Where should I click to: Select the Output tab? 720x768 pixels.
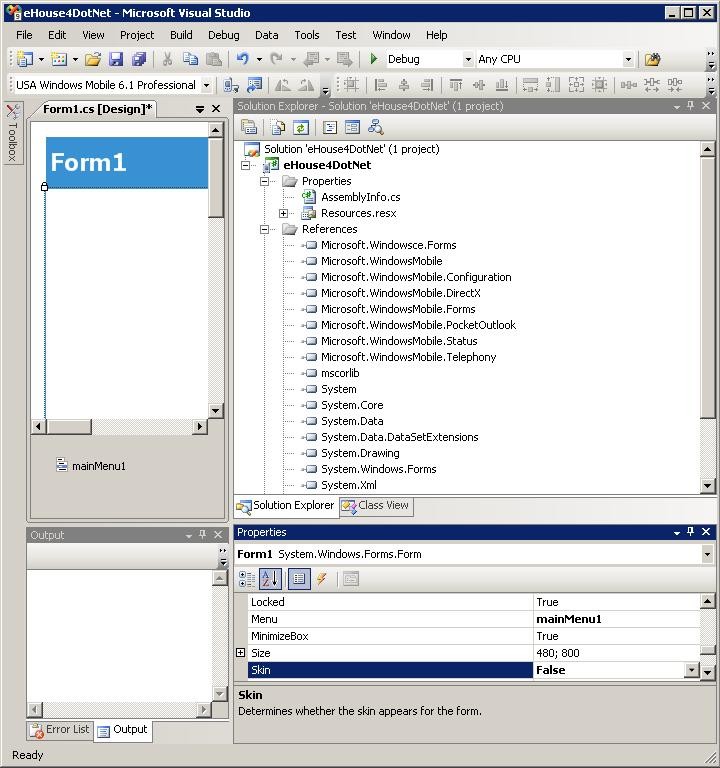click(123, 730)
